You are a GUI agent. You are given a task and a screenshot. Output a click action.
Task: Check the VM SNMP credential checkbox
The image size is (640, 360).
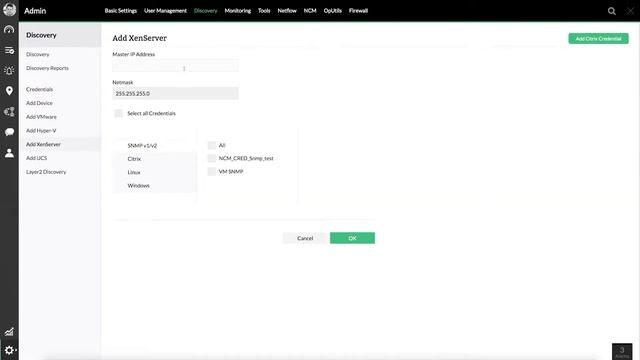coord(211,171)
